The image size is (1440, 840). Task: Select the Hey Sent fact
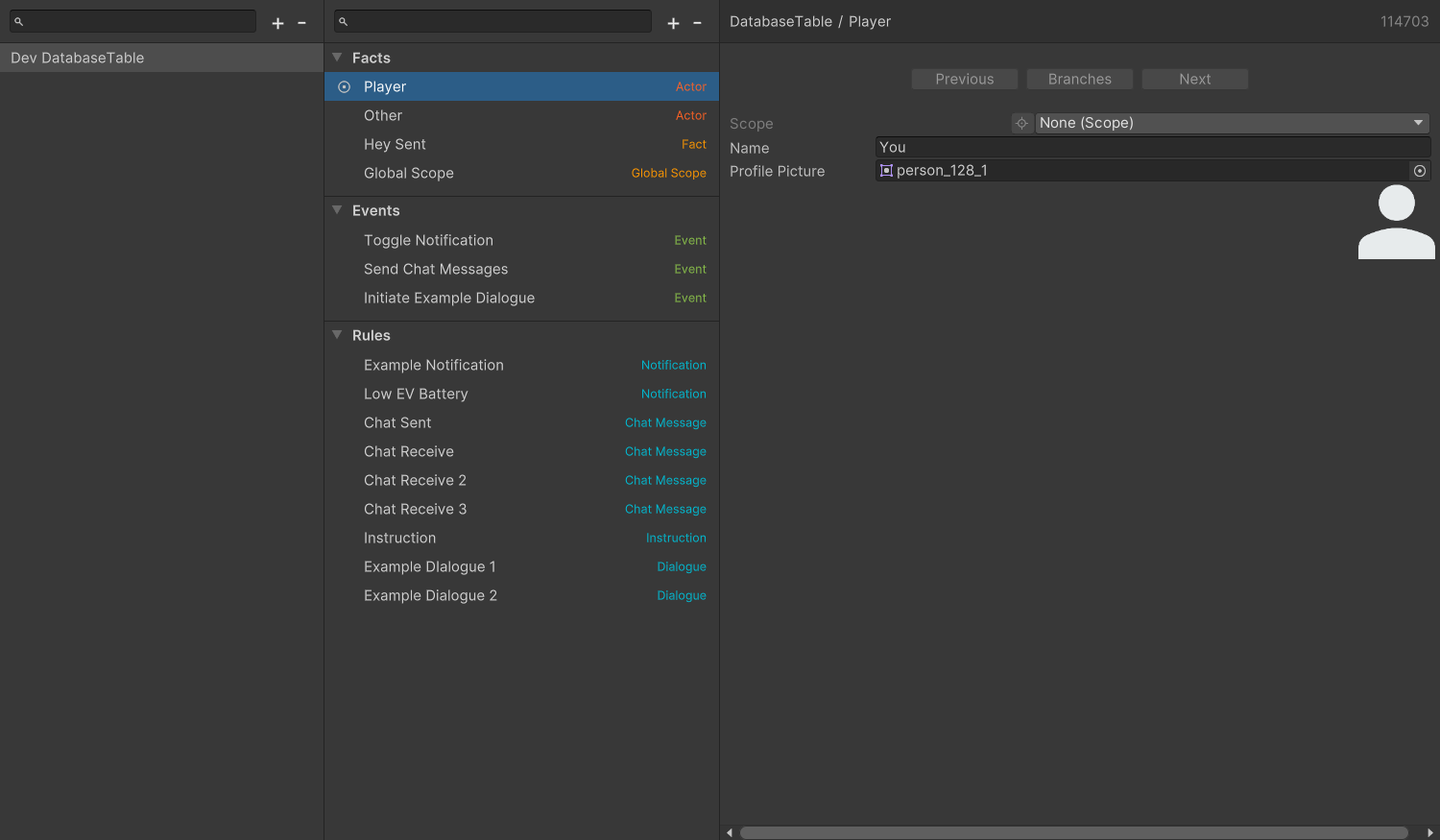click(521, 144)
